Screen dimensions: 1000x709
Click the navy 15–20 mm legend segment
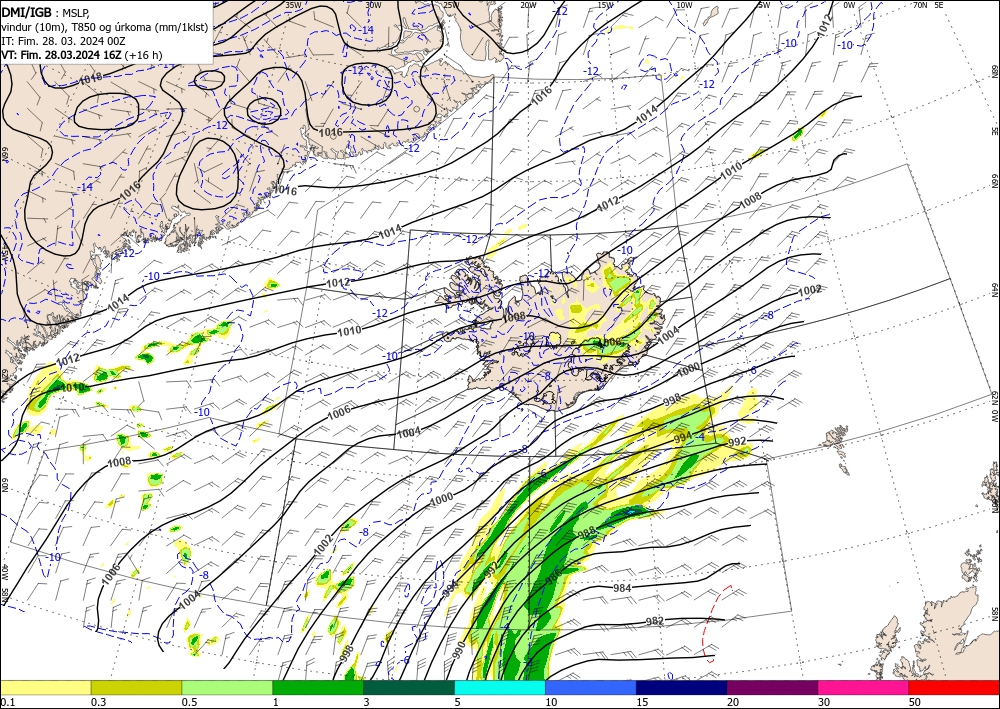click(x=682, y=687)
